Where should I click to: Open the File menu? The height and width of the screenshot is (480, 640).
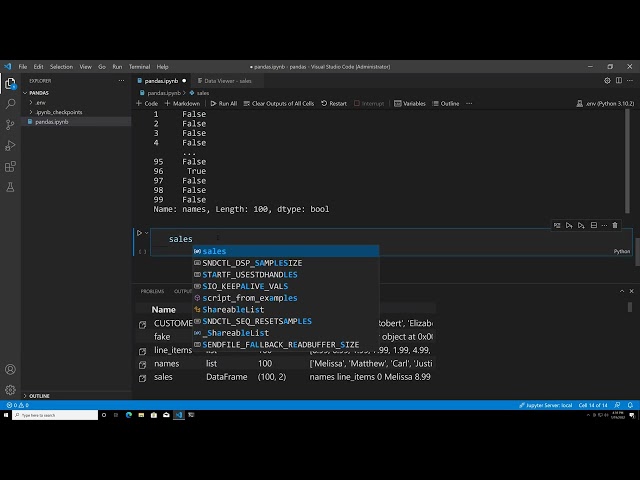(x=23, y=67)
